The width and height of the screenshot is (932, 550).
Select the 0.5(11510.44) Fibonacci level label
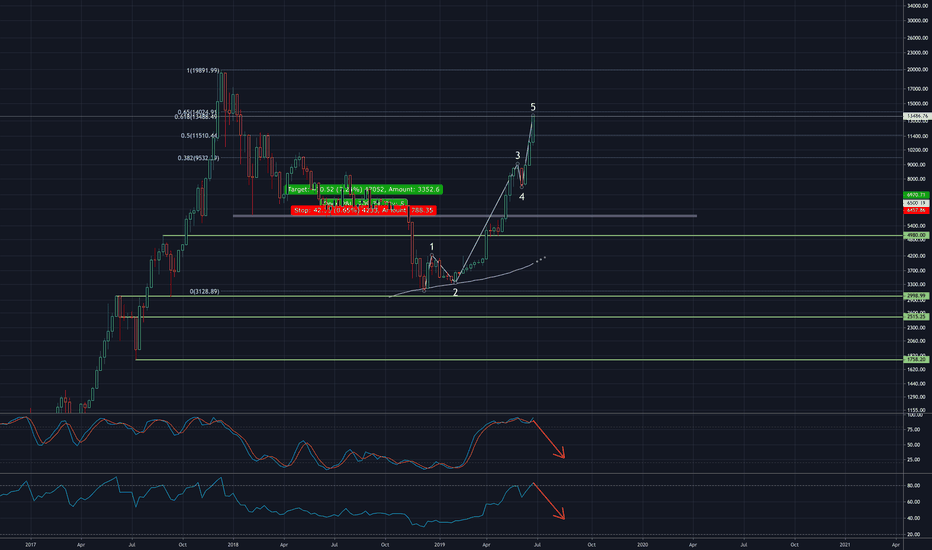pos(199,136)
